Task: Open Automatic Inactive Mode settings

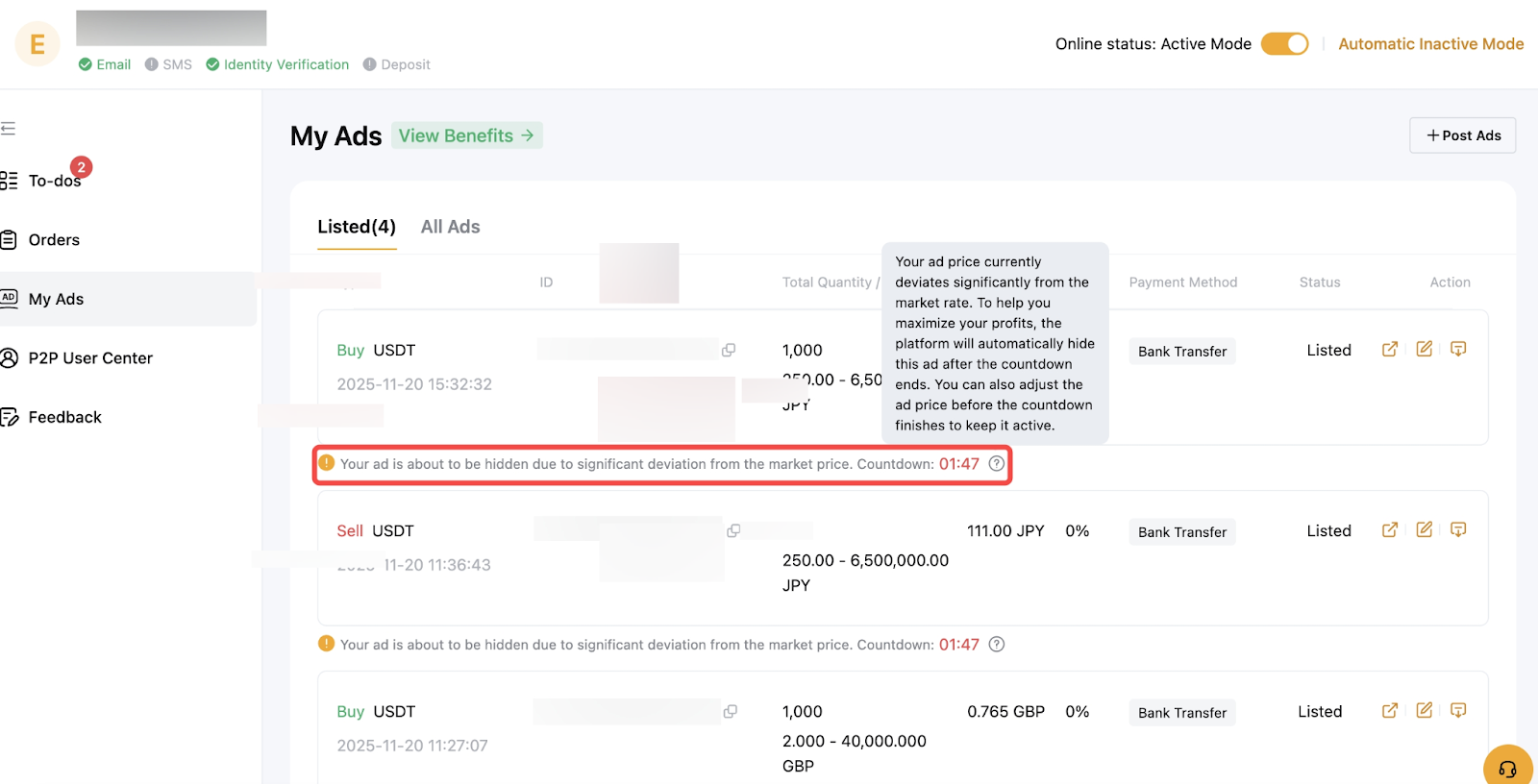Action: click(1430, 44)
